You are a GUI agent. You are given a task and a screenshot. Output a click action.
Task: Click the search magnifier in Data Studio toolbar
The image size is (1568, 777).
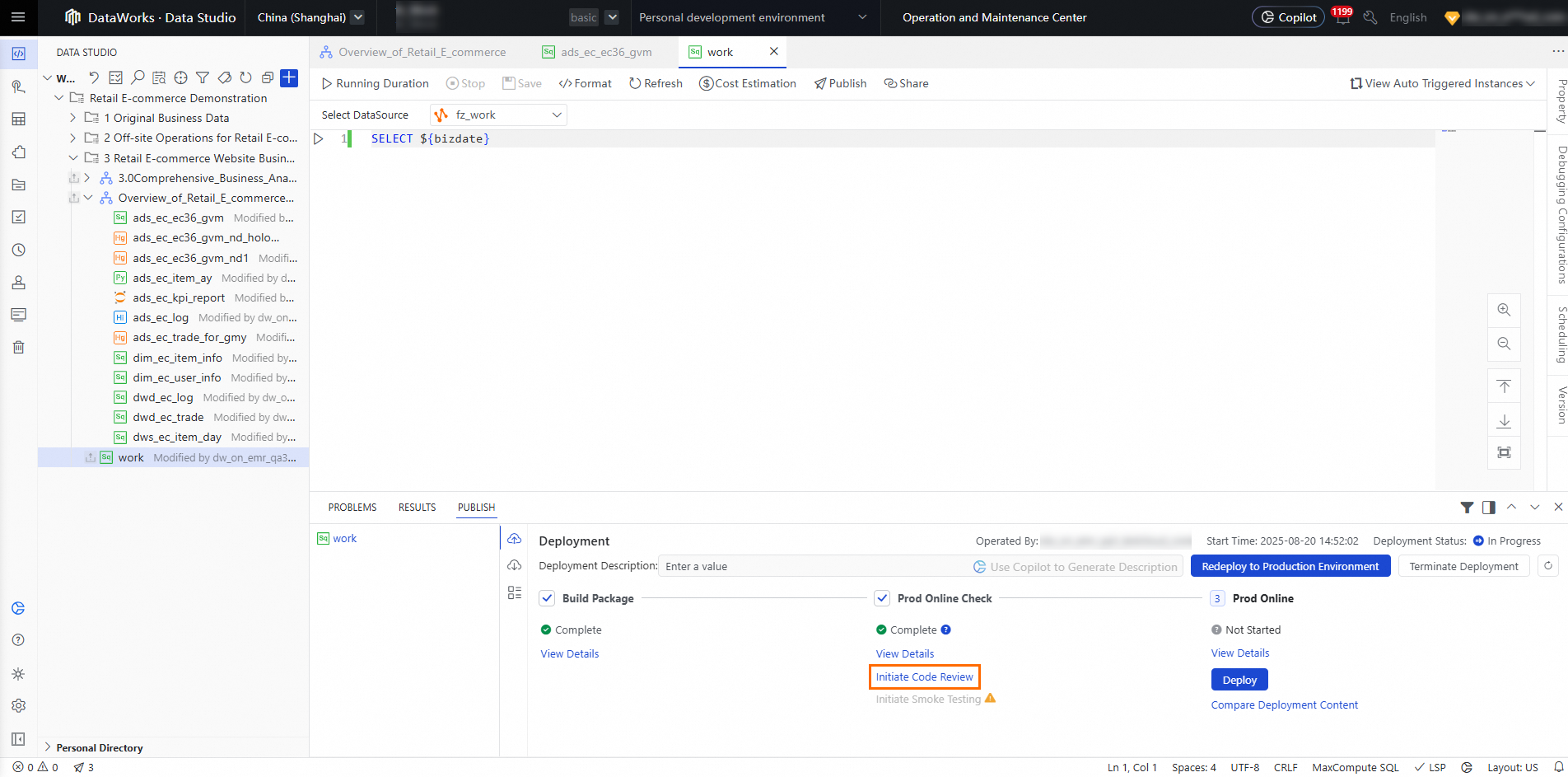click(x=138, y=77)
